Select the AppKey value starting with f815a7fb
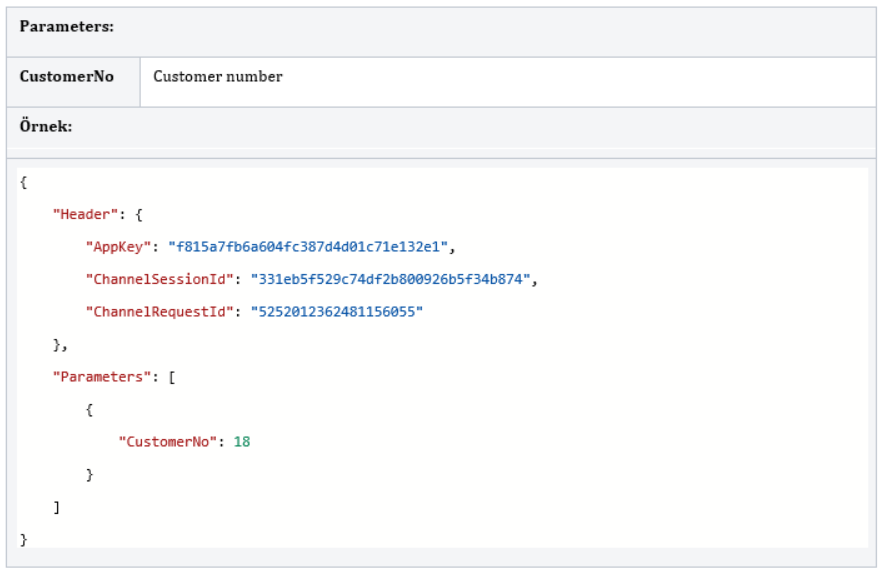Screen dimensions: 886x574 click(x=311, y=247)
